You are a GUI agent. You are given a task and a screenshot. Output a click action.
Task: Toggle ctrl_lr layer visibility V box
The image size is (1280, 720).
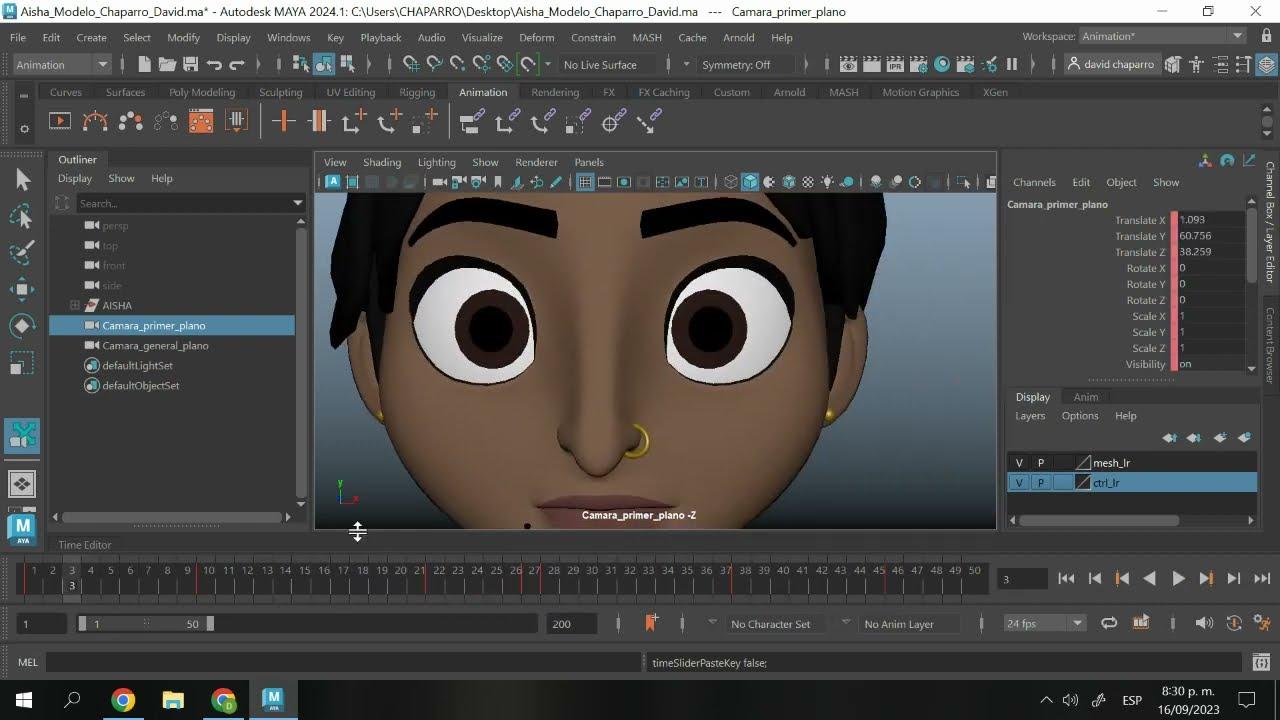[1019, 483]
